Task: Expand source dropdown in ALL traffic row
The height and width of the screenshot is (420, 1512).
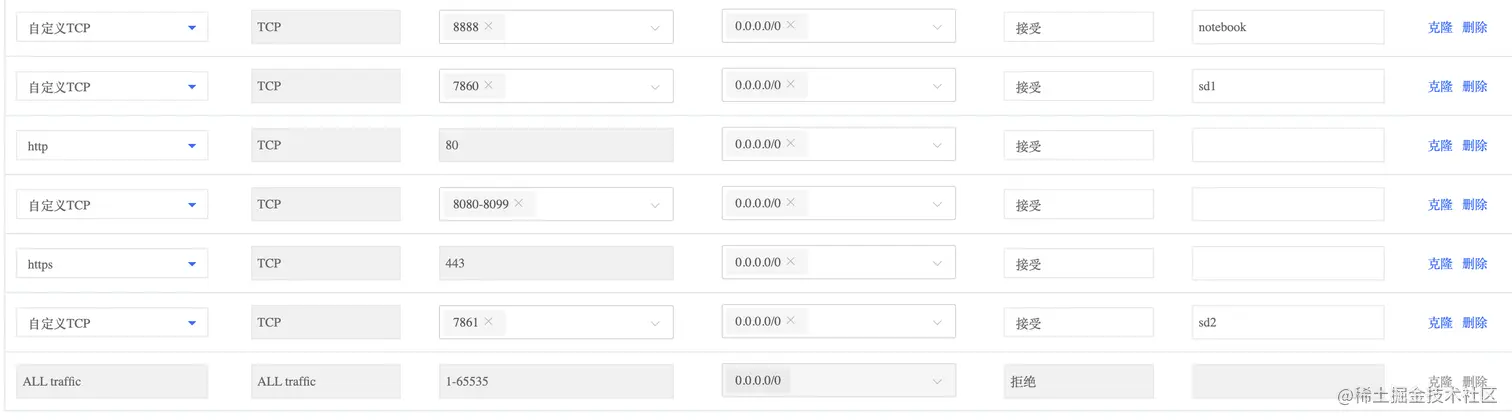Action: click(x=938, y=382)
